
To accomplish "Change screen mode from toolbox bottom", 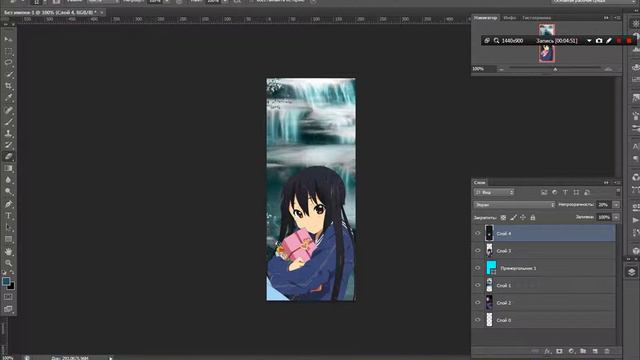I will click(8, 309).
